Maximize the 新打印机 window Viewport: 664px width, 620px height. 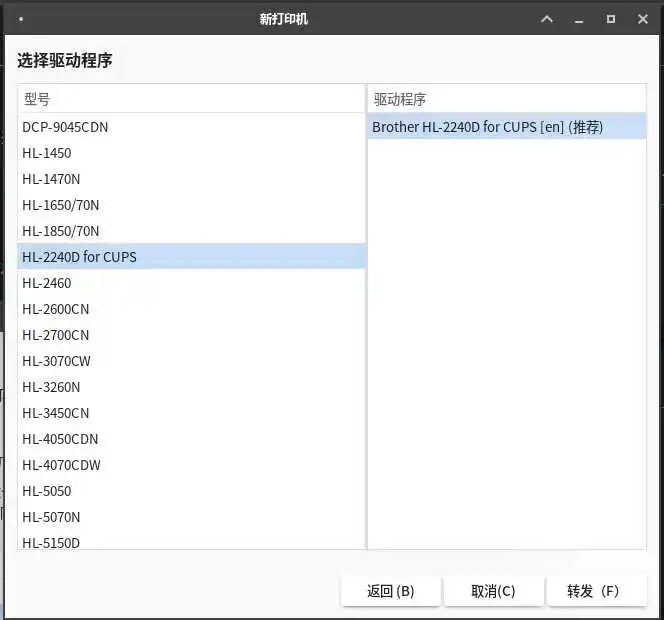pos(611,19)
